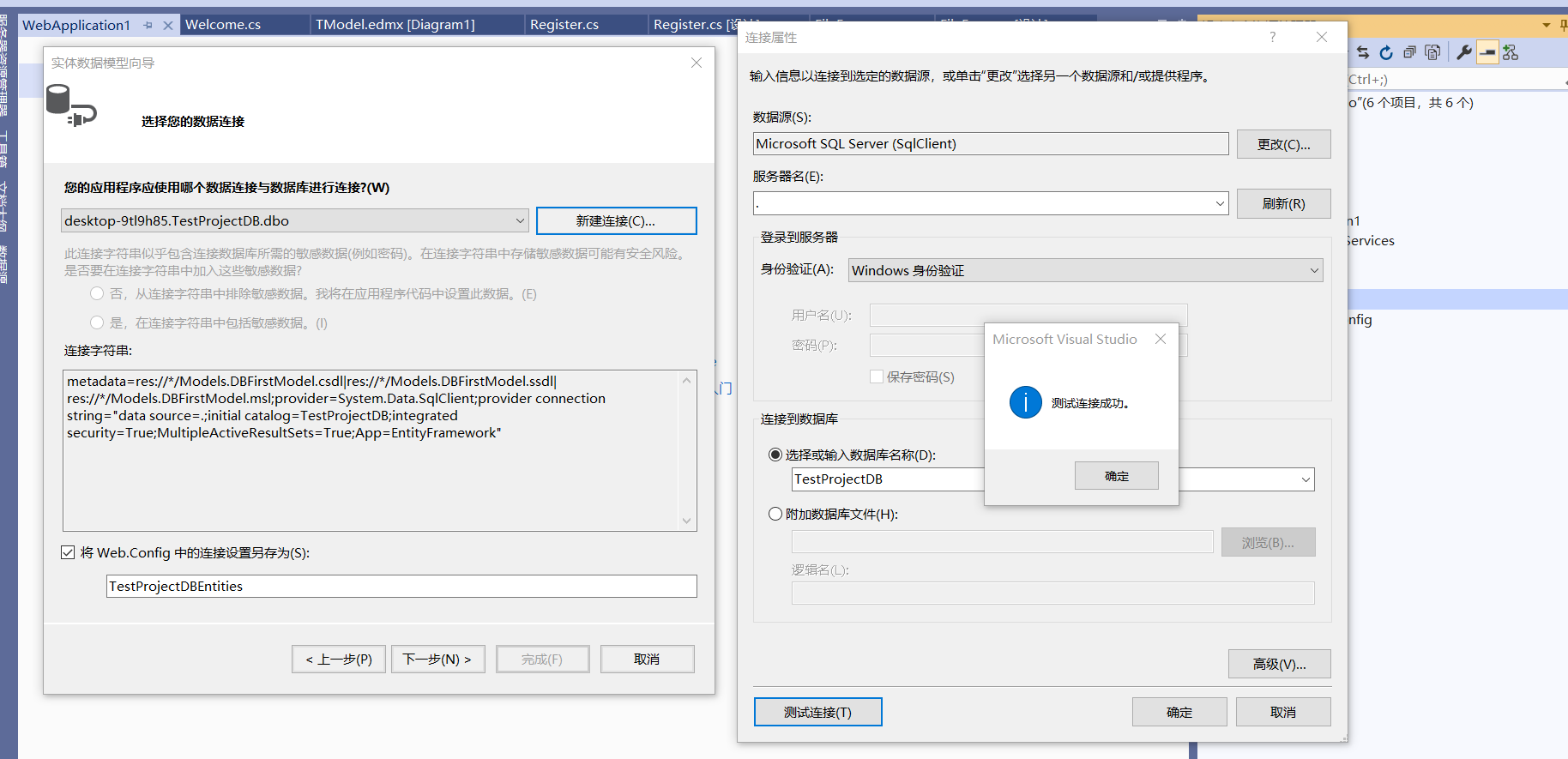Toggle the save connection settings in Web.Config checkbox
Screen dimensions: 1568x759
(68, 552)
